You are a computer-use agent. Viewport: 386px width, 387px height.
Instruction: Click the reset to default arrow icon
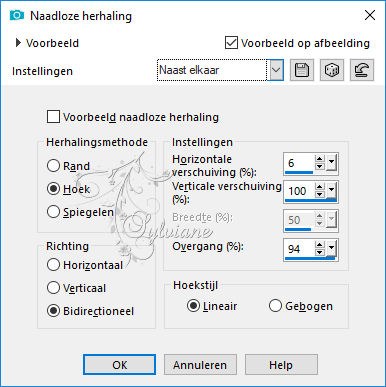click(362, 70)
